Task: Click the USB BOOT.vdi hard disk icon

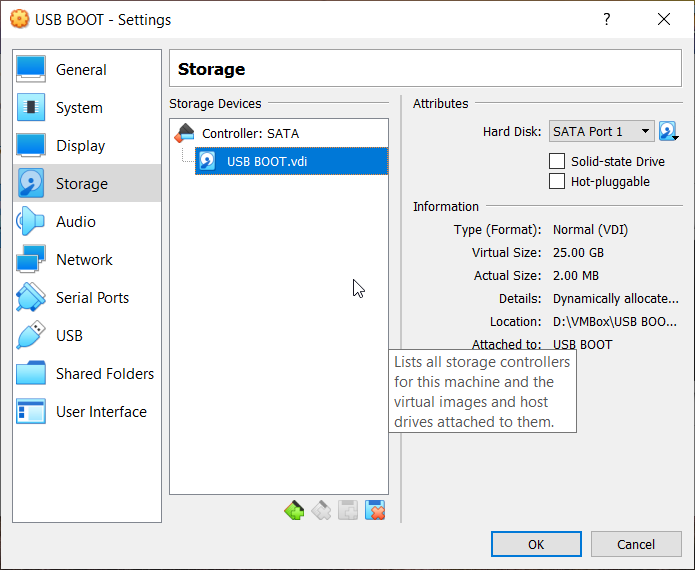Action: point(208,161)
